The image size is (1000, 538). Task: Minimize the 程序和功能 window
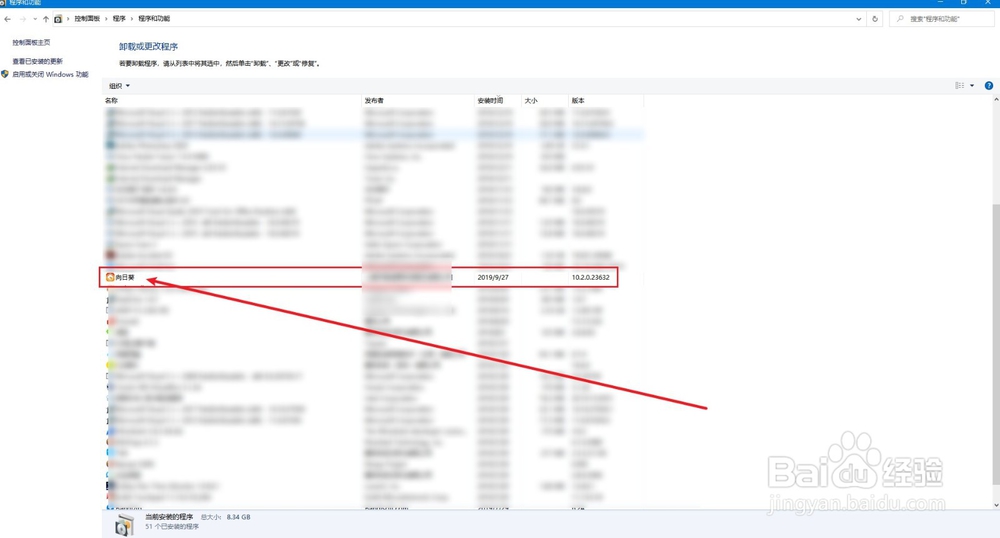(940, 3)
